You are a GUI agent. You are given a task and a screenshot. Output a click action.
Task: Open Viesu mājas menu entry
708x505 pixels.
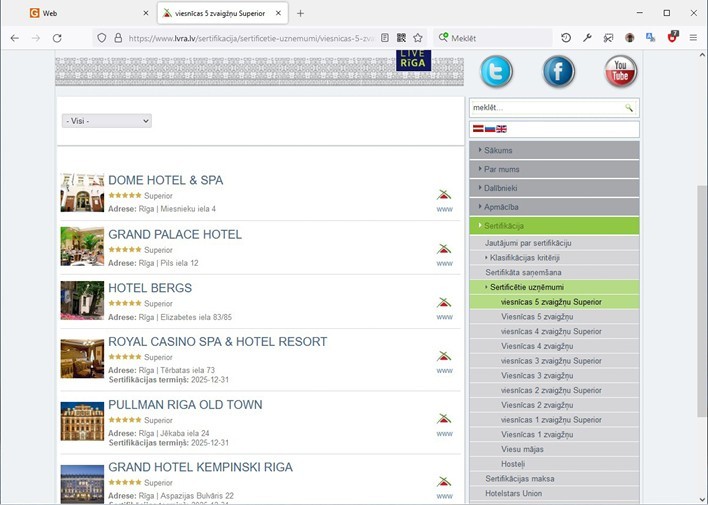coord(554,449)
